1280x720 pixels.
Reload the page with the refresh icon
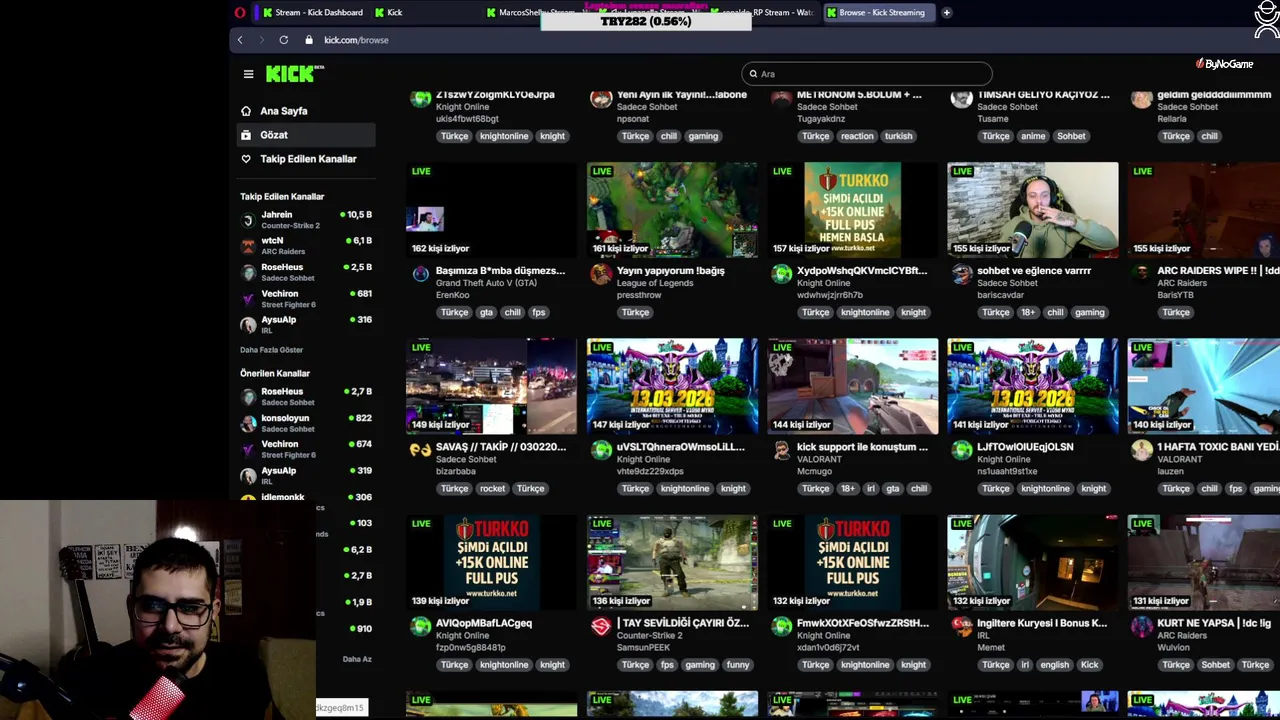click(x=284, y=40)
